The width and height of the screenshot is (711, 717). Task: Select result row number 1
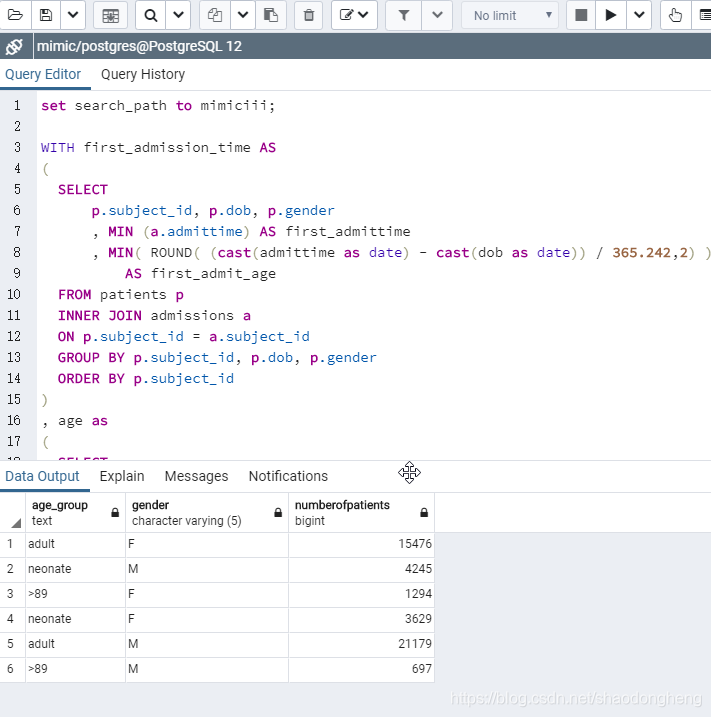click(12, 544)
